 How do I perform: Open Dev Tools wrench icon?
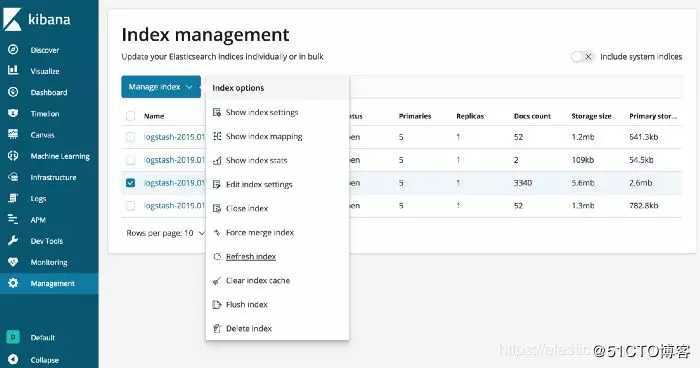tap(13, 241)
